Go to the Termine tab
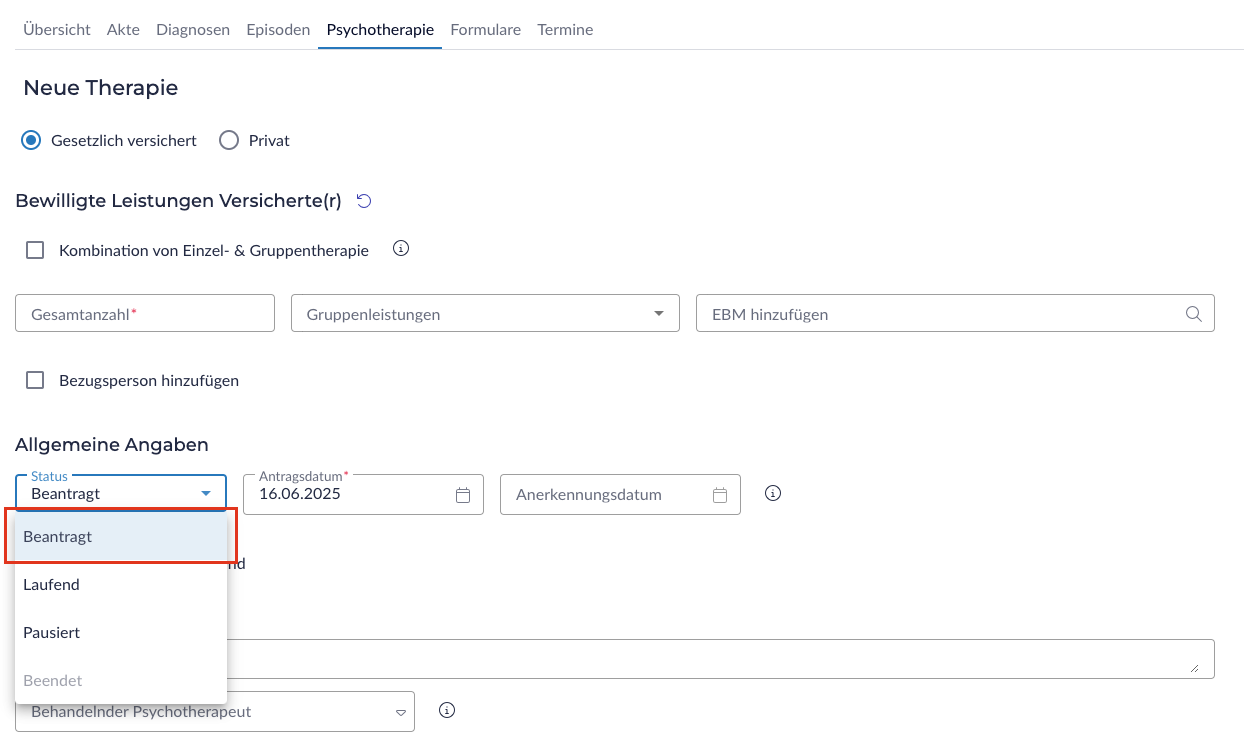This screenshot has width=1244, height=740. coord(565,30)
